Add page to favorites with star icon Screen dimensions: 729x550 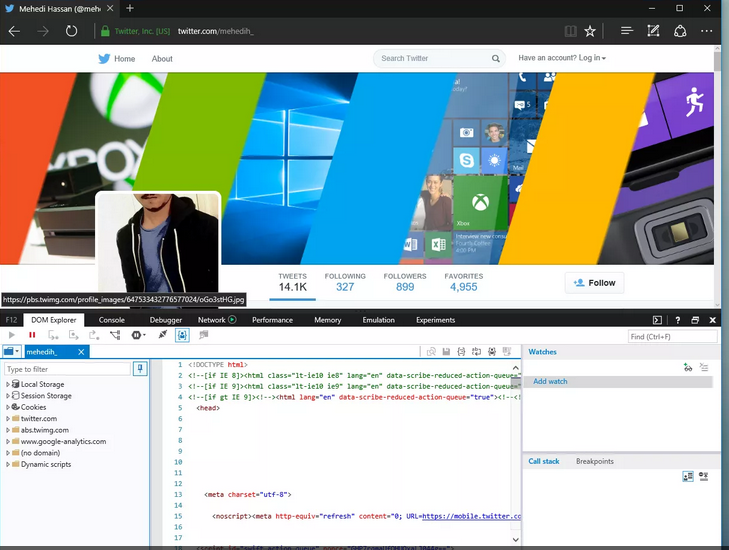[x=591, y=31]
